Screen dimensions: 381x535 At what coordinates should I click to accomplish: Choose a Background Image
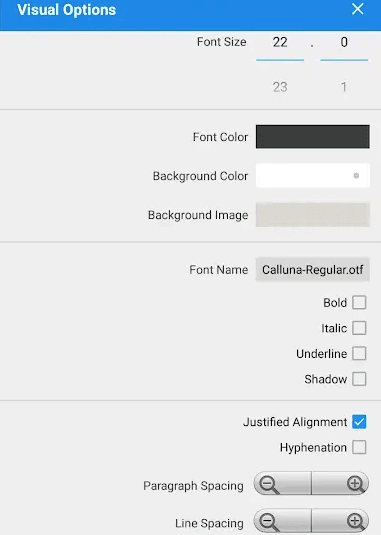coord(312,215)
